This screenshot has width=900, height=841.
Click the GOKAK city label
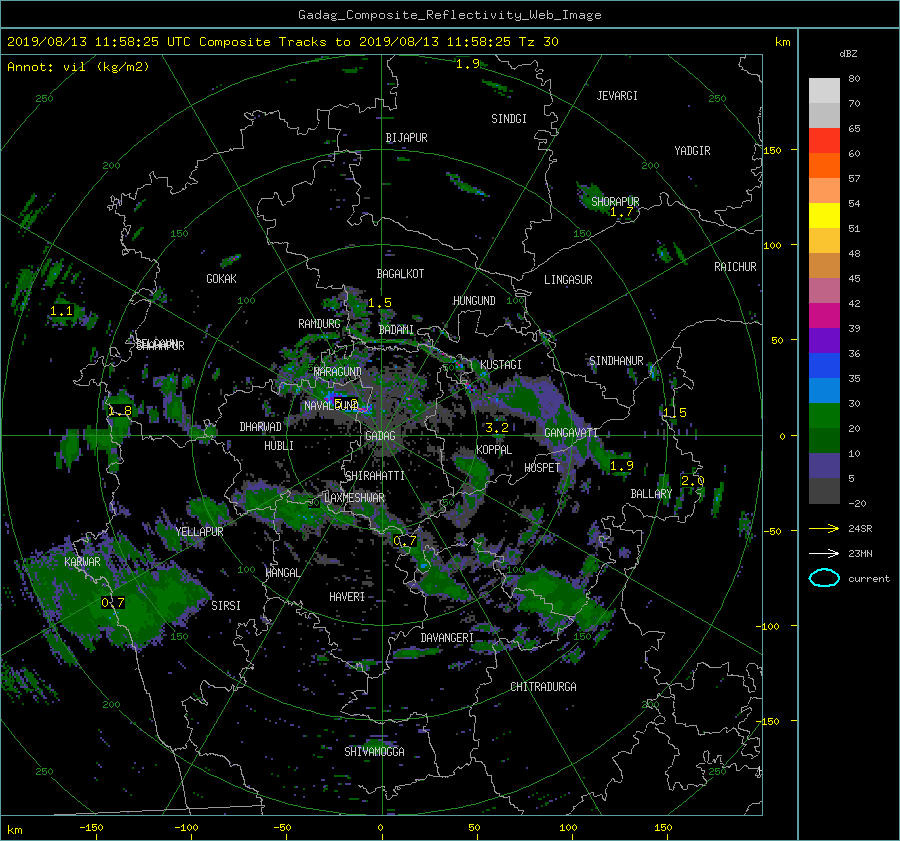pos(222,279)
